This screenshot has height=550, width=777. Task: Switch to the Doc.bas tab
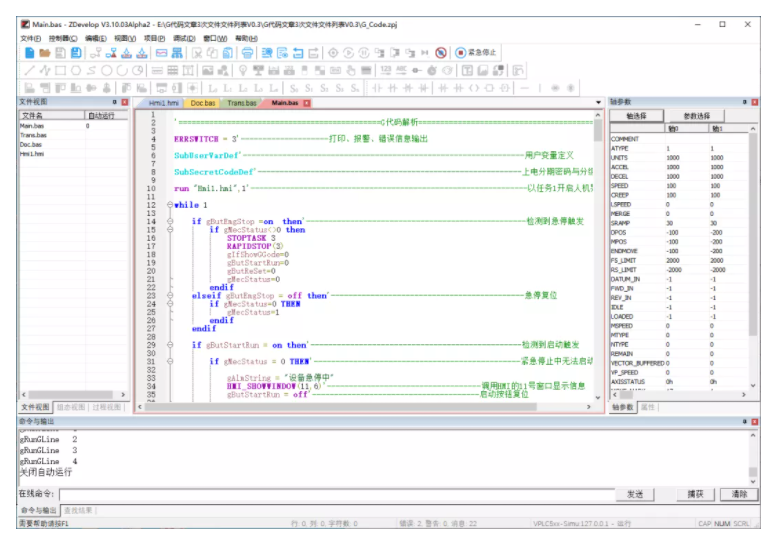(x=203, y=103)
